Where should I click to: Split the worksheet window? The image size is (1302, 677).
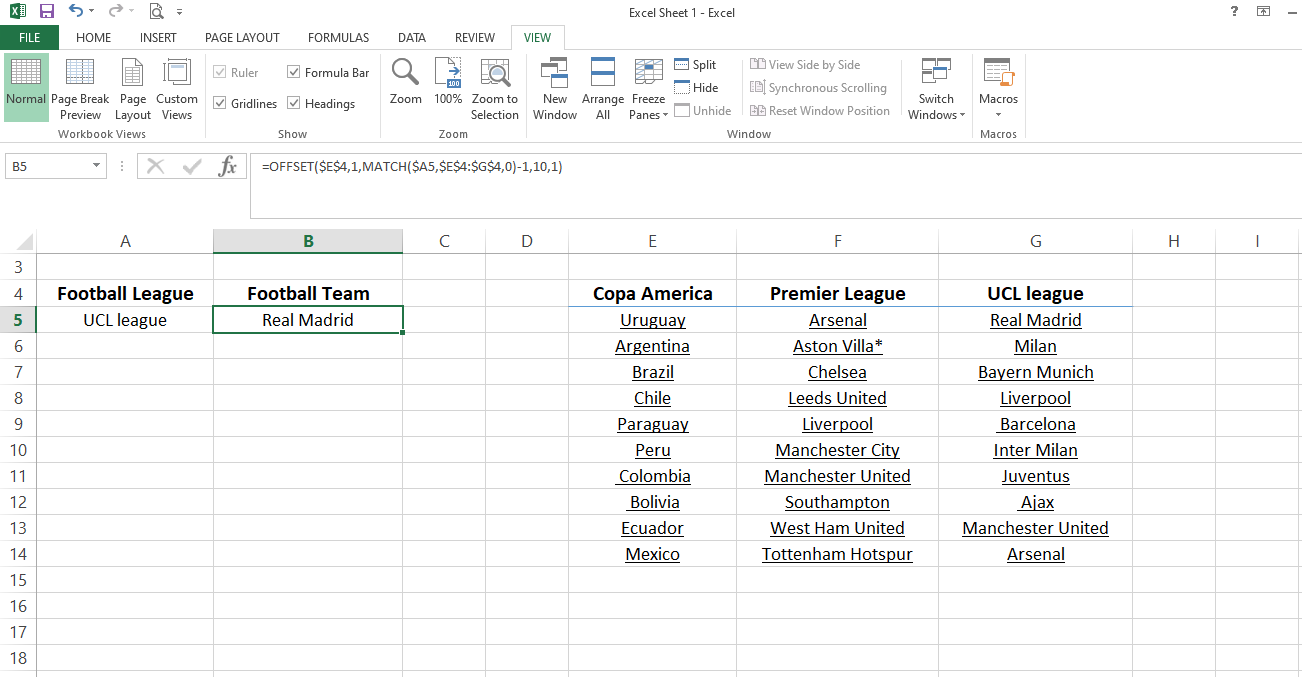point(695,64)
